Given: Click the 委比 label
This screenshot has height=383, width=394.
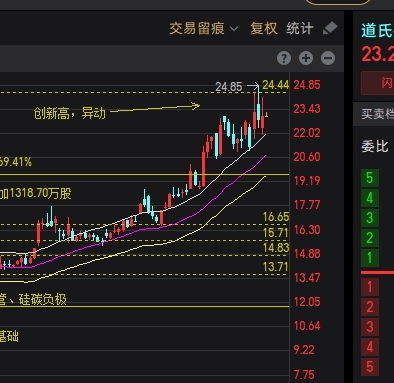Looking at the screenshot, I should tap(375, 146).
